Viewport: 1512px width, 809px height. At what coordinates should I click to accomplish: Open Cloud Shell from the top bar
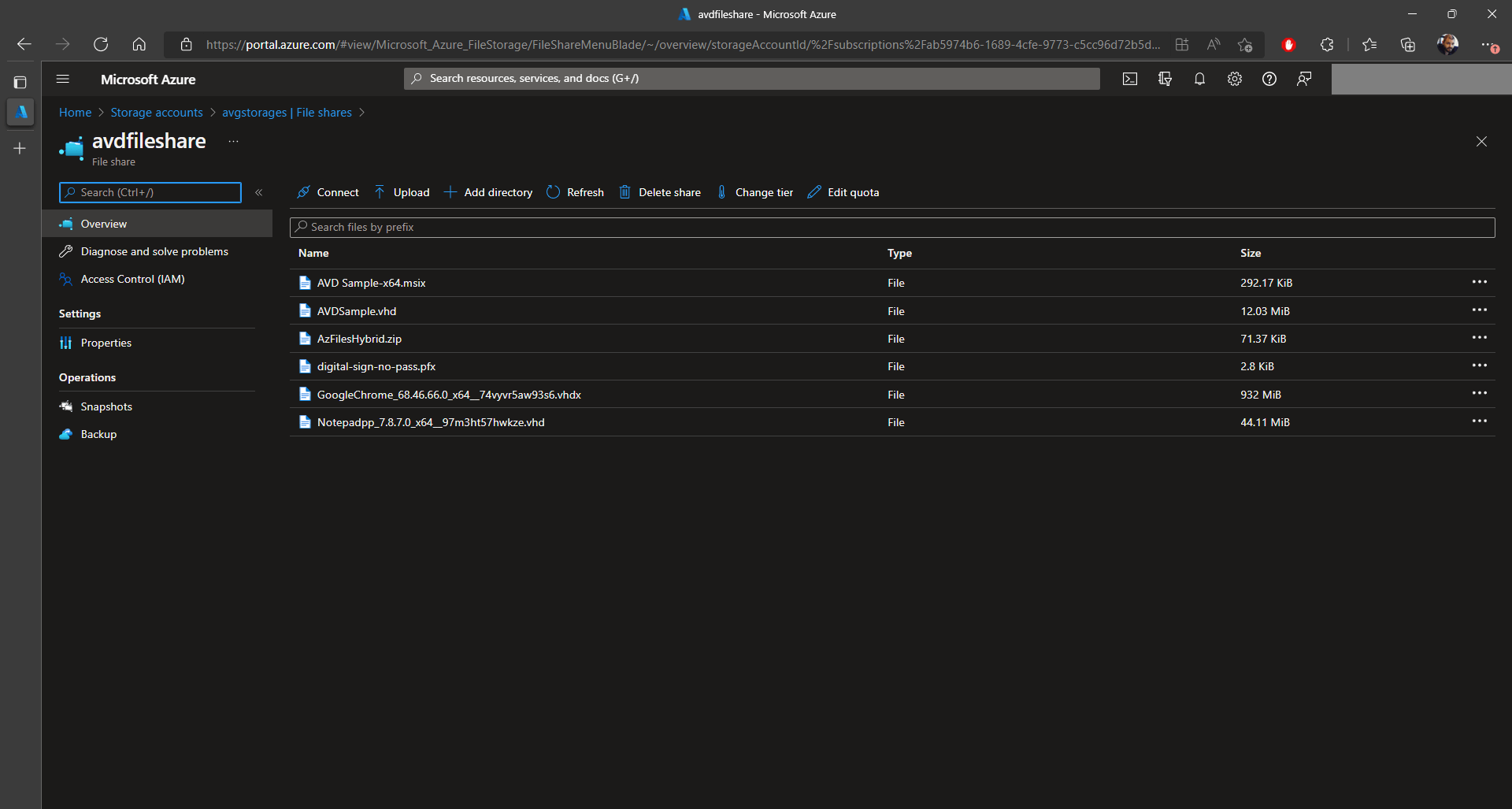(1130, 79)
